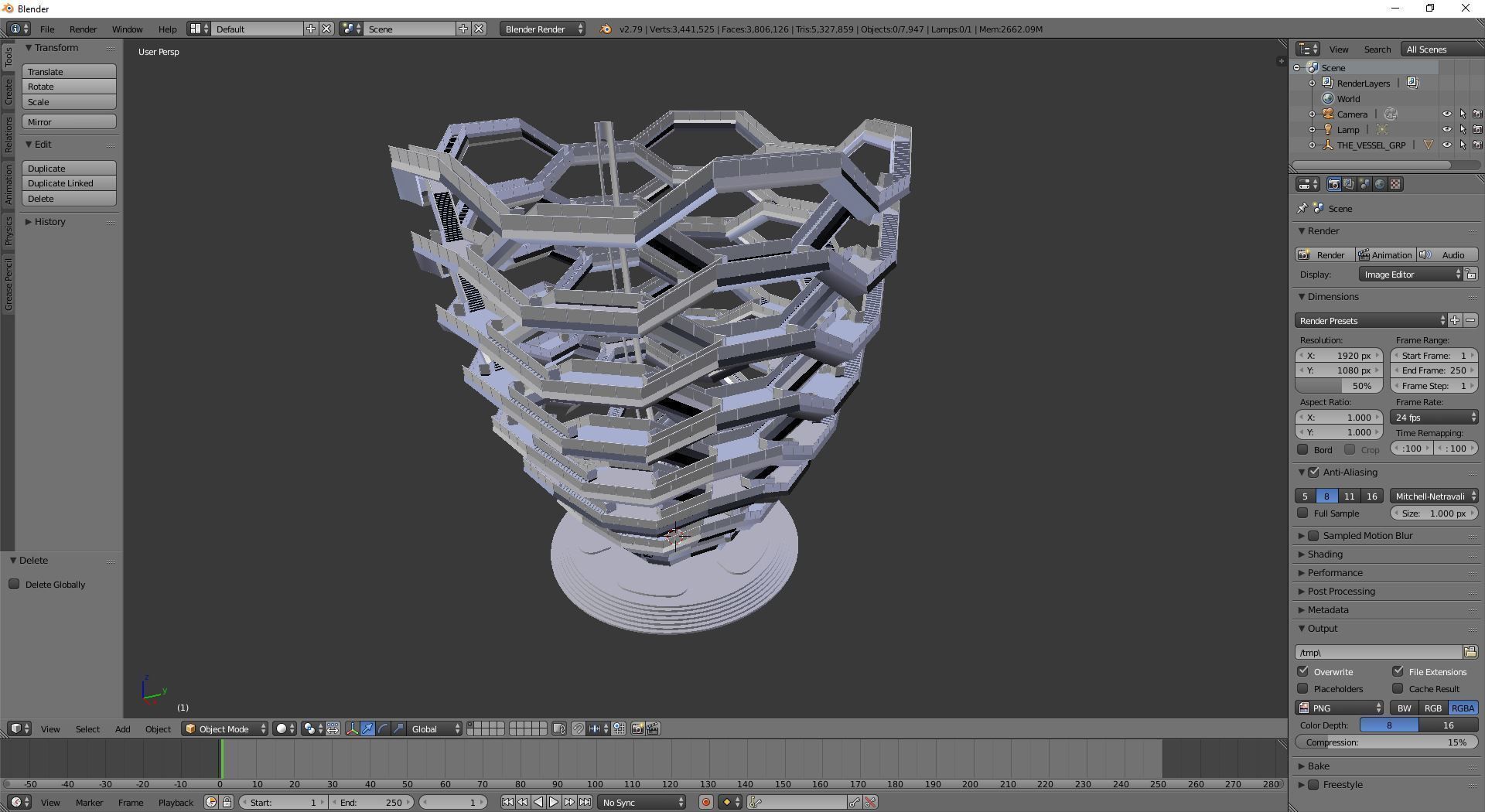The width and height of the screenshot is (1485, 812).
Task: Open the 24 fps frame rate dropdown
Action: point(1435,417)
